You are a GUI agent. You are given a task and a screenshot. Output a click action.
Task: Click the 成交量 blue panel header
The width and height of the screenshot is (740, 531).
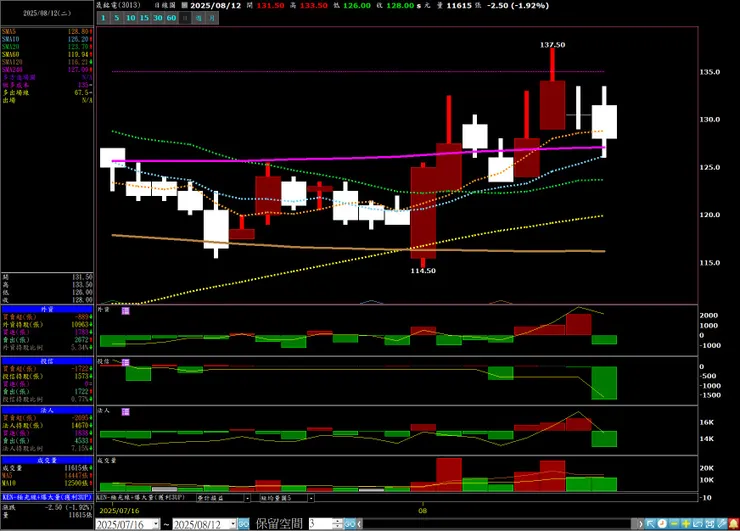(47, 460)
